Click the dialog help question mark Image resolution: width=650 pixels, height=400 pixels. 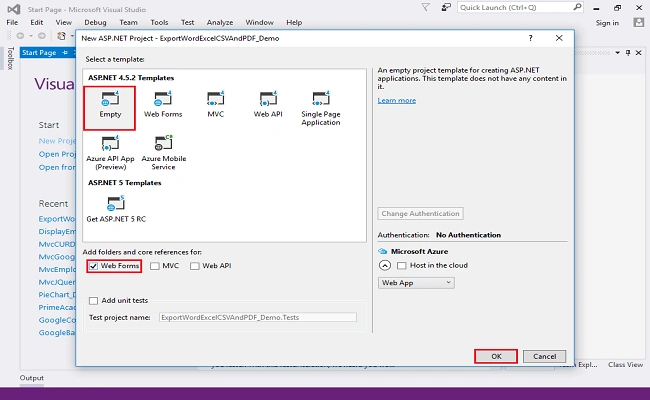(531, 38)
